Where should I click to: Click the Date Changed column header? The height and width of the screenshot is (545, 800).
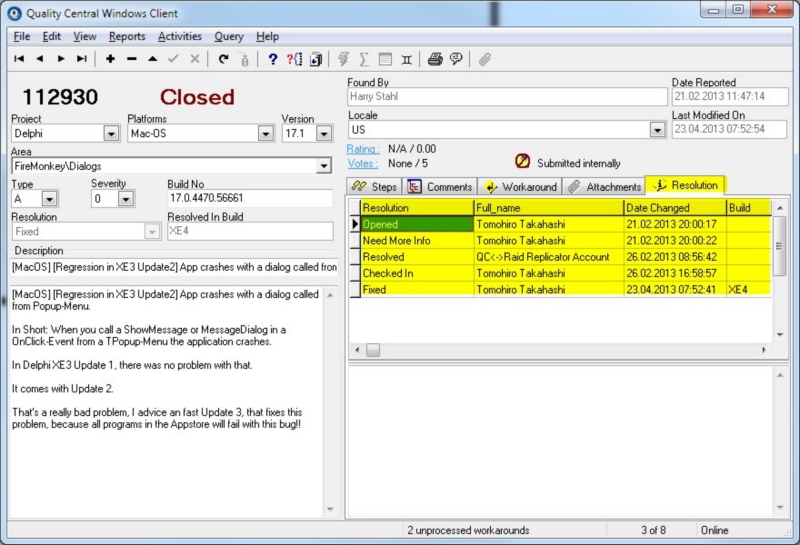pyautogui.click(x=676, y=208)
